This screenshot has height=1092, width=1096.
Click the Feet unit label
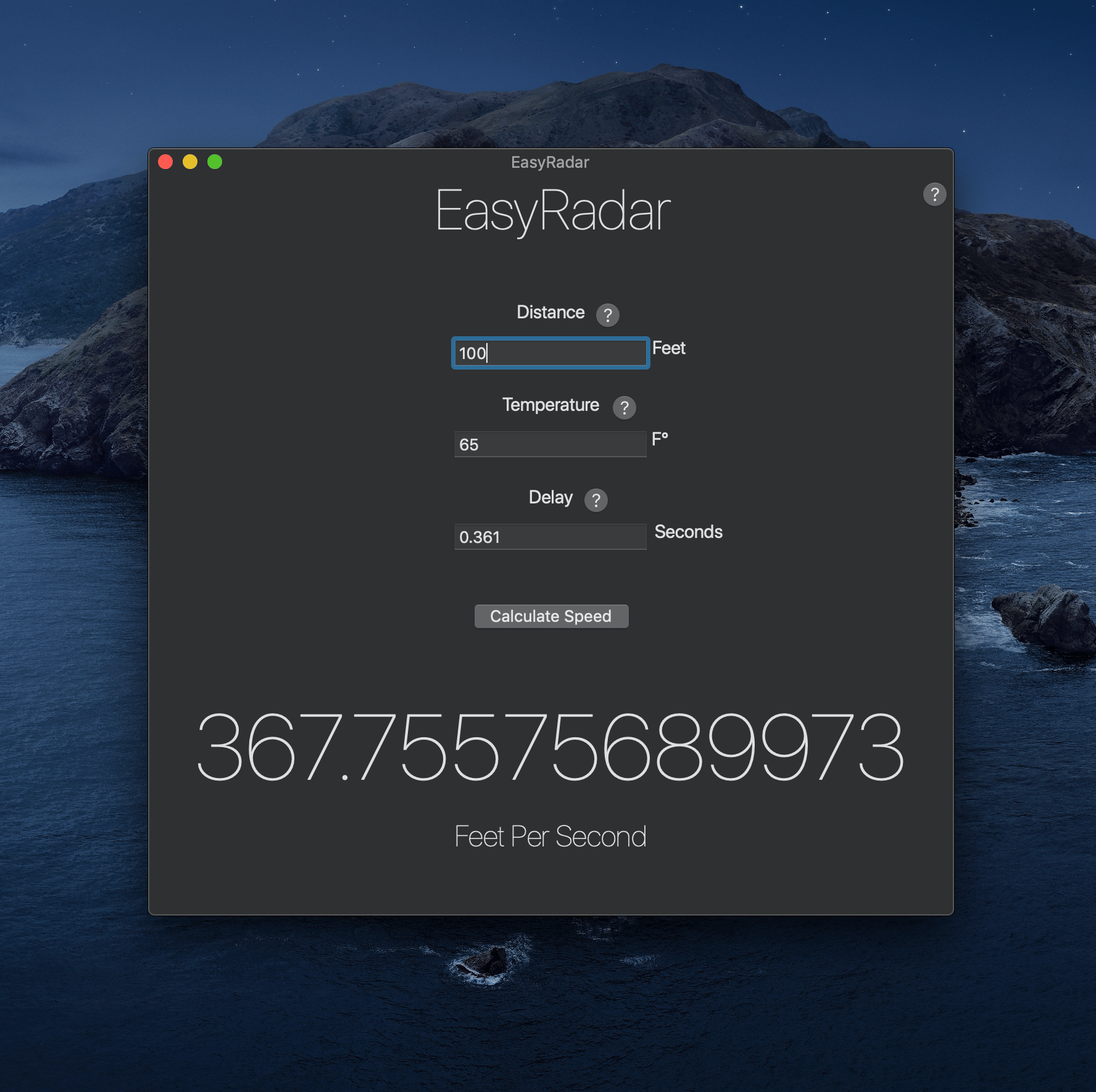coord(668,348)
